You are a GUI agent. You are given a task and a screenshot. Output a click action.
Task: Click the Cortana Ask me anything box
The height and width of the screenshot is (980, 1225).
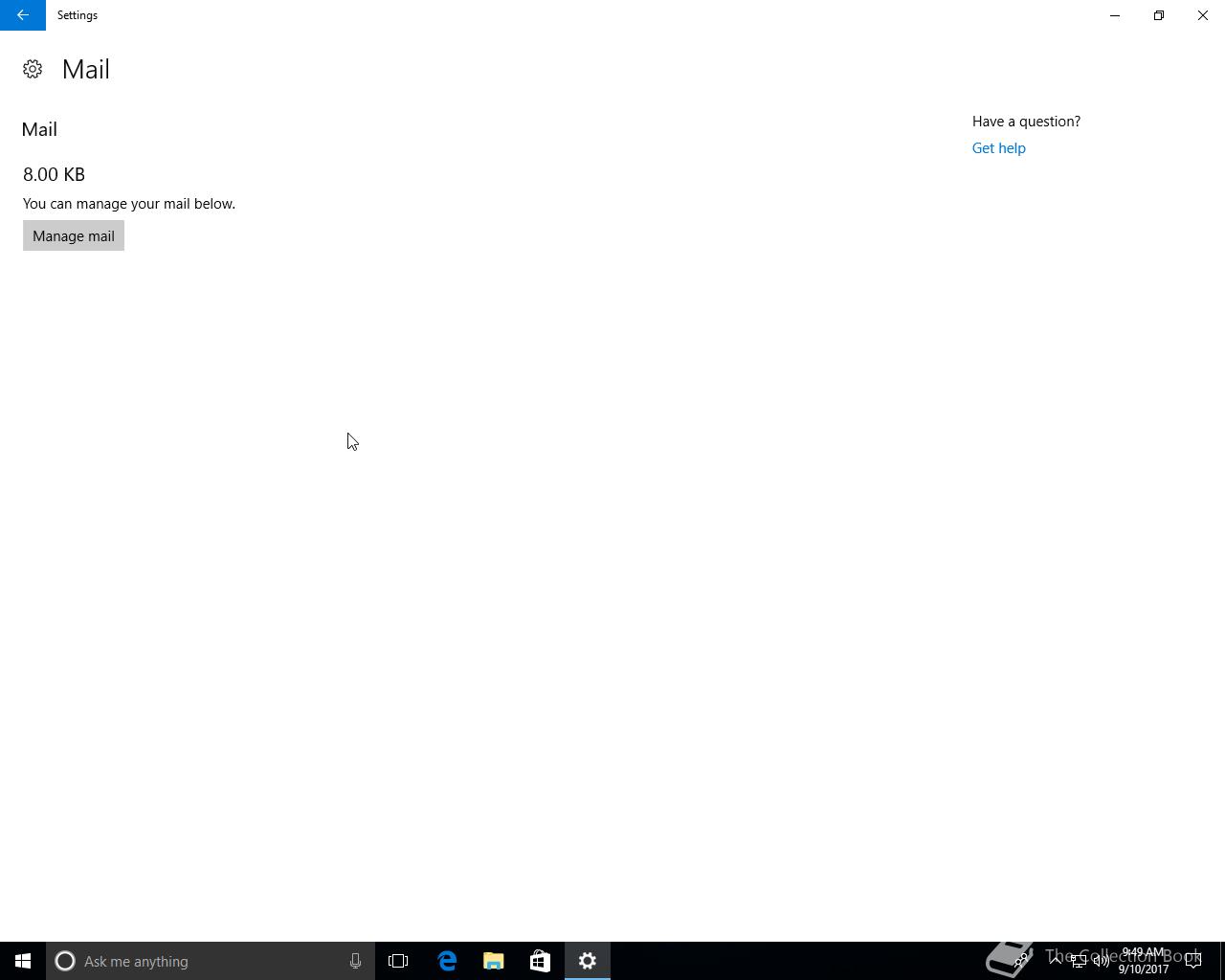pos(211,961)
